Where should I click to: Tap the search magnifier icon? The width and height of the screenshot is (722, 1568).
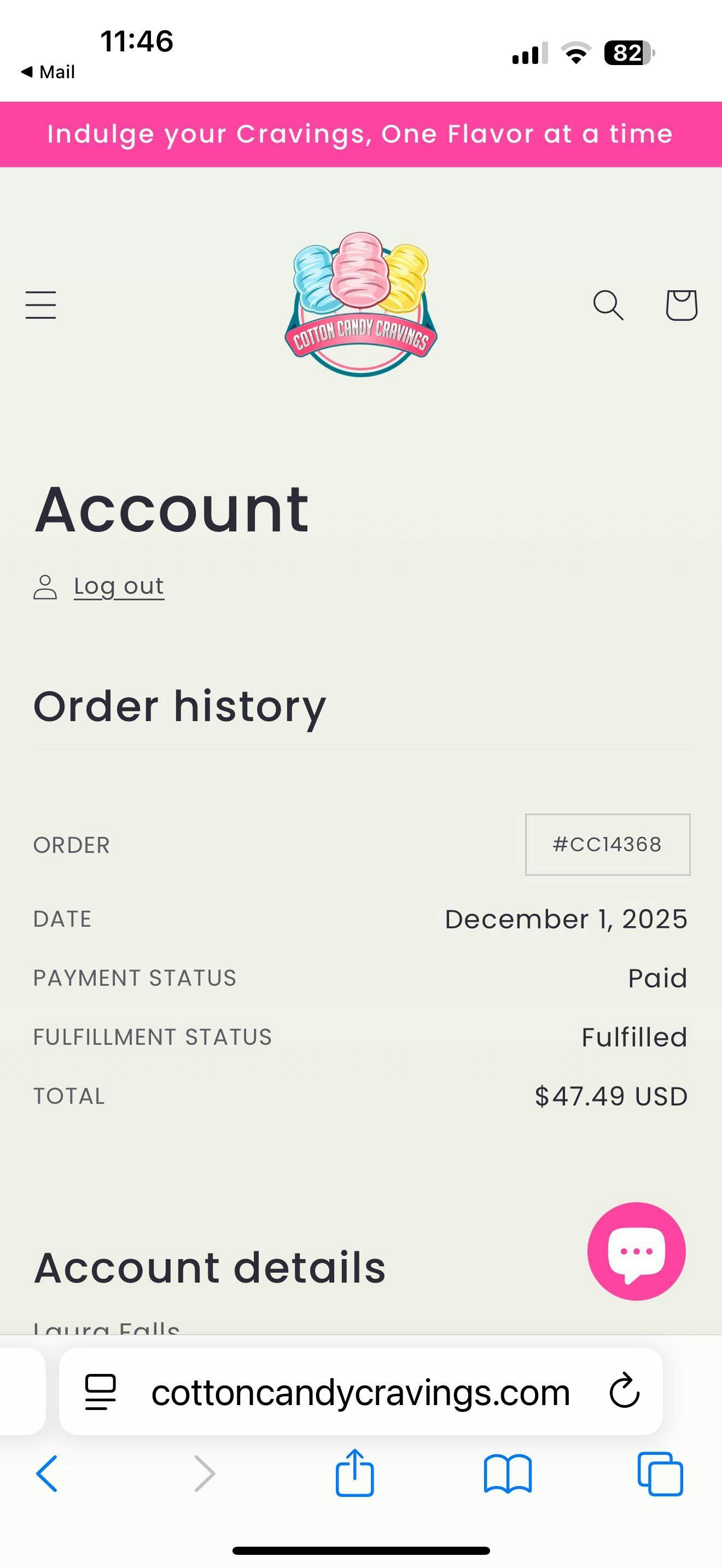pyautogui.click(x=608, y=305)
